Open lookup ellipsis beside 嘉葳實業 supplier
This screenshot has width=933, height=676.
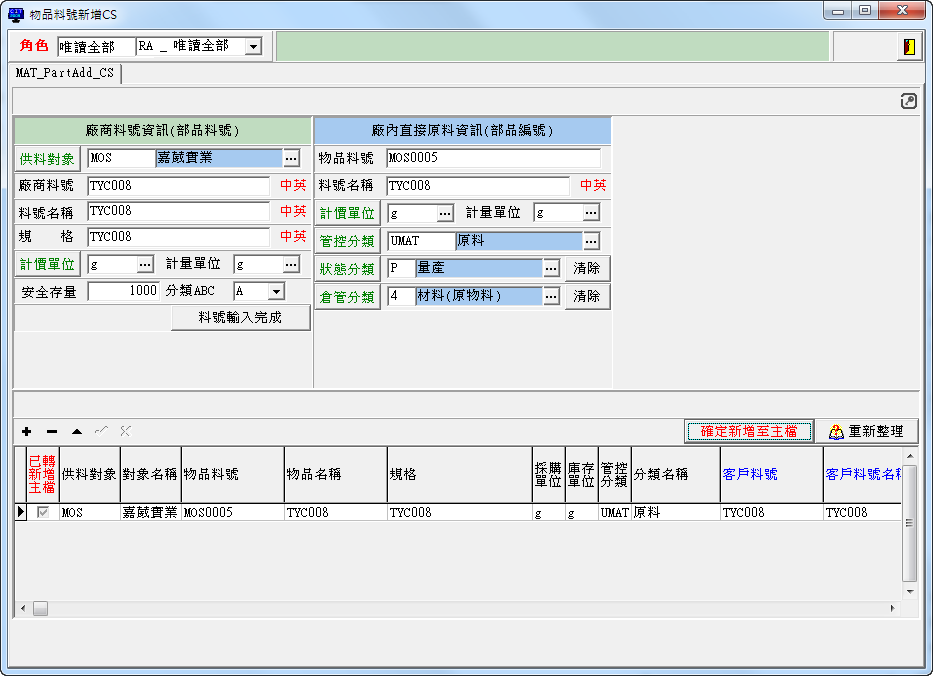(291, 158)
